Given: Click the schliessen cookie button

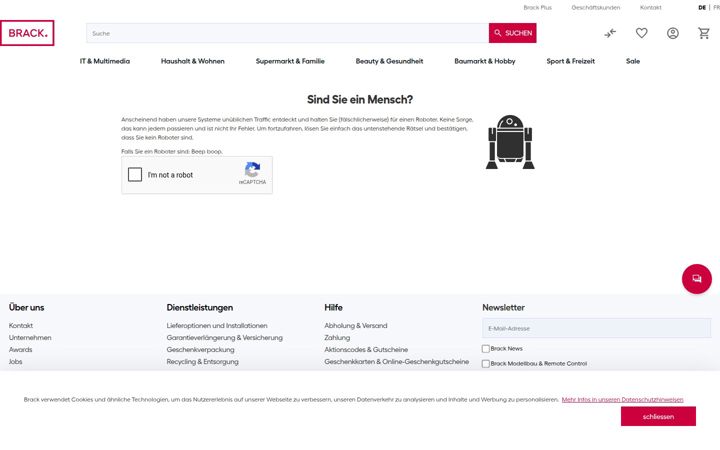Looking at the screenshot, I should 658,416.
